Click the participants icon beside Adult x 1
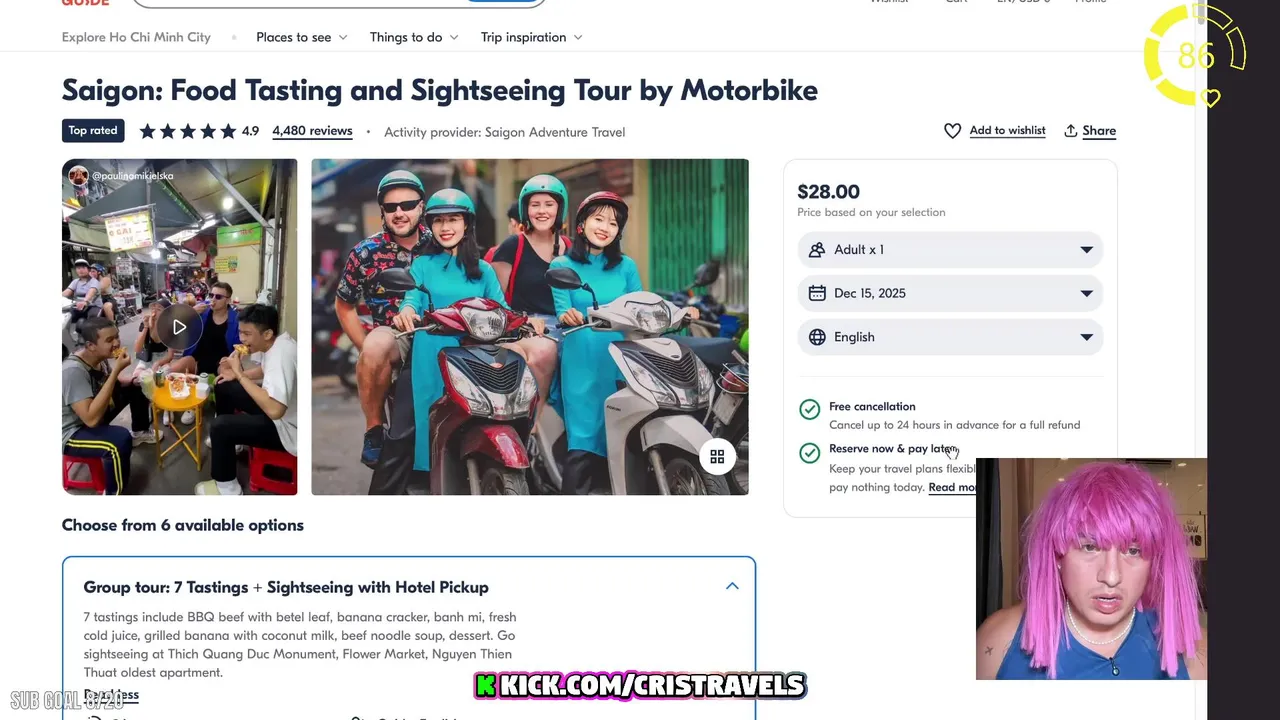The image size is (1280, 720). (x=817, y=250)
